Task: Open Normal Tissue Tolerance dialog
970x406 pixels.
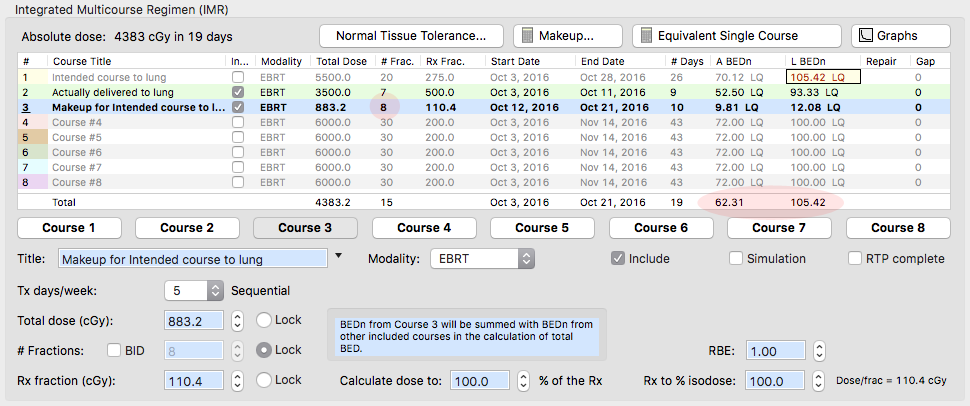Action: click(411, 36)
